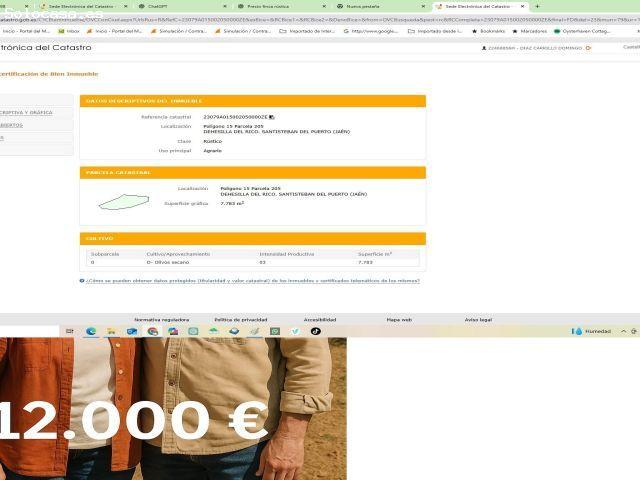Image resolution: width=640 pixels, height=480 pixels.
Task: Open the Inbox bookmark
Action: [69, 31]
